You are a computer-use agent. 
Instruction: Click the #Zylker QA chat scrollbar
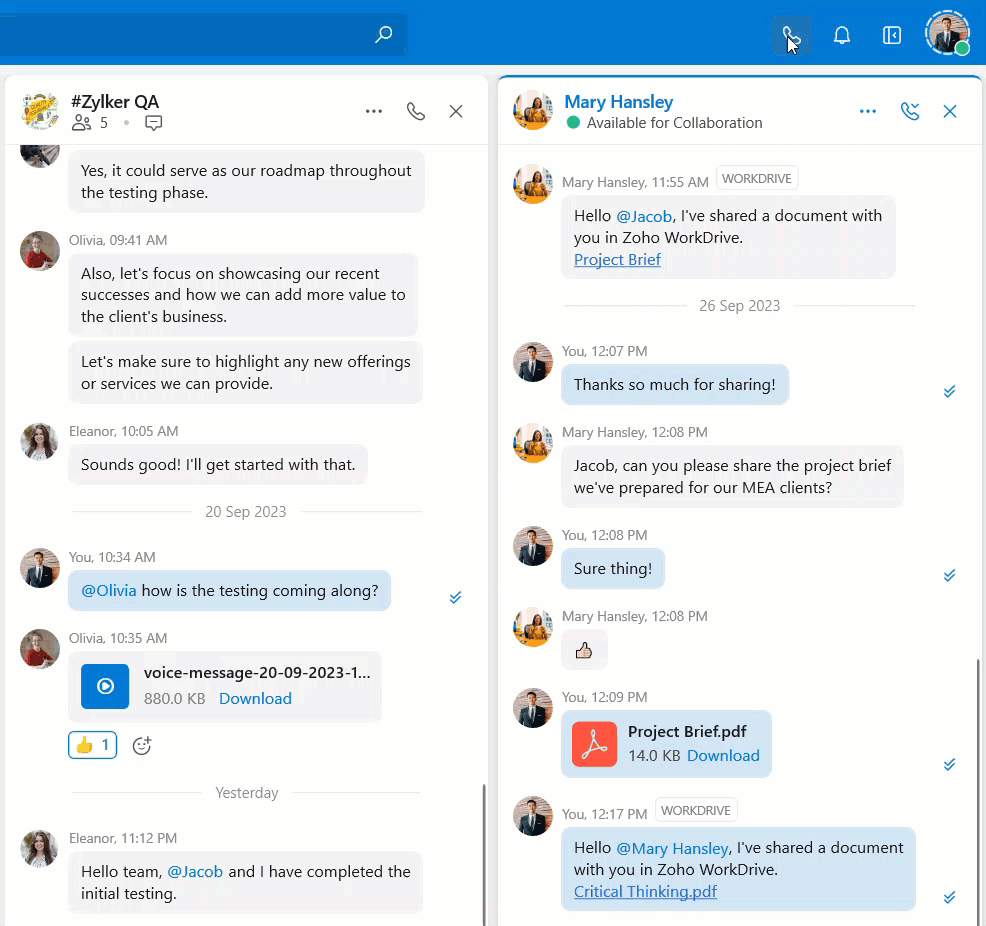[x=484, y=854]
